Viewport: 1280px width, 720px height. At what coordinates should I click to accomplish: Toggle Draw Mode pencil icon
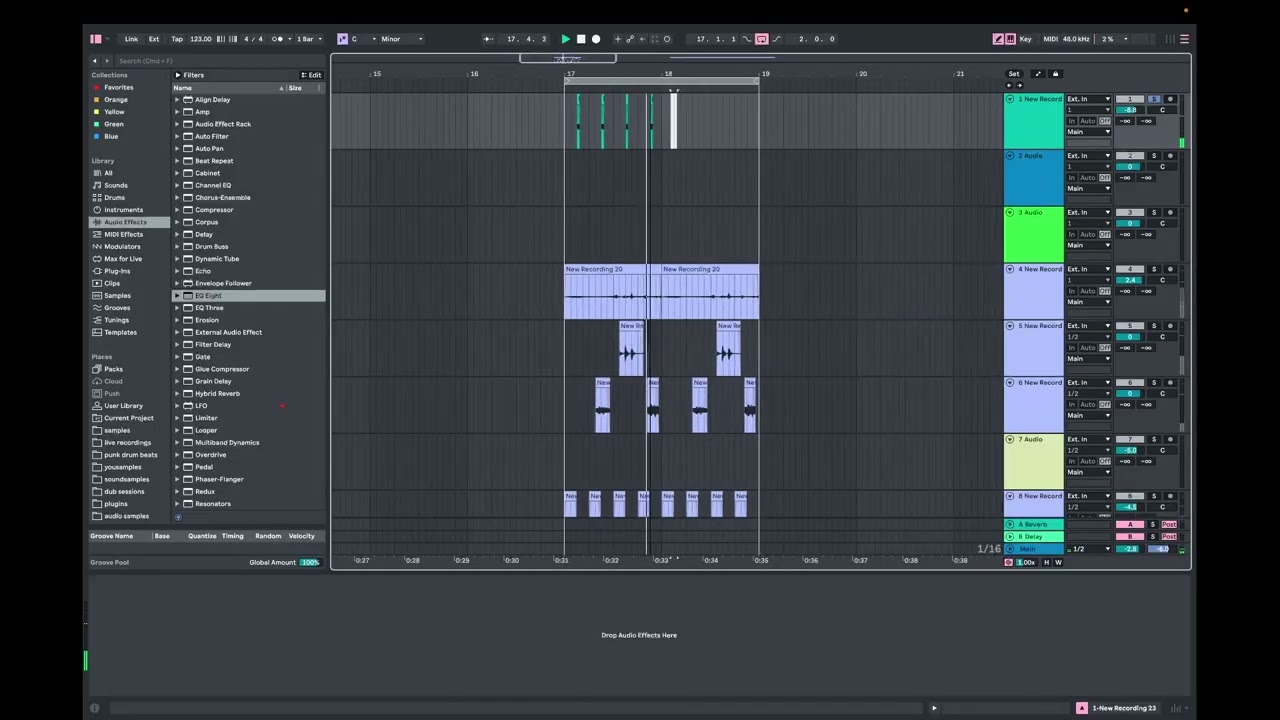998,39
